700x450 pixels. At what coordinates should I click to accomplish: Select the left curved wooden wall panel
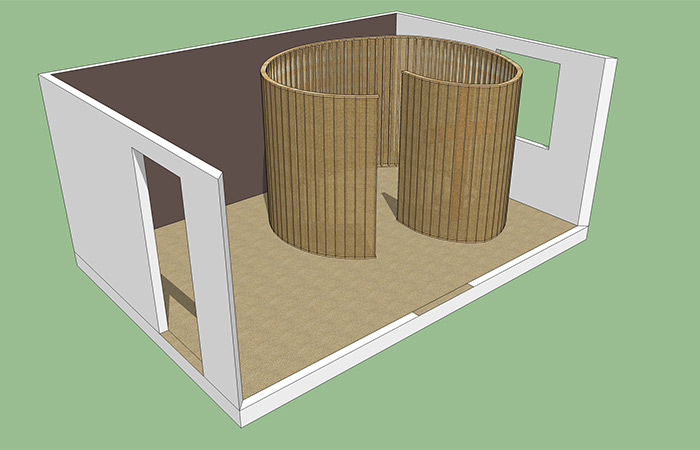click(x=310, y=170)
